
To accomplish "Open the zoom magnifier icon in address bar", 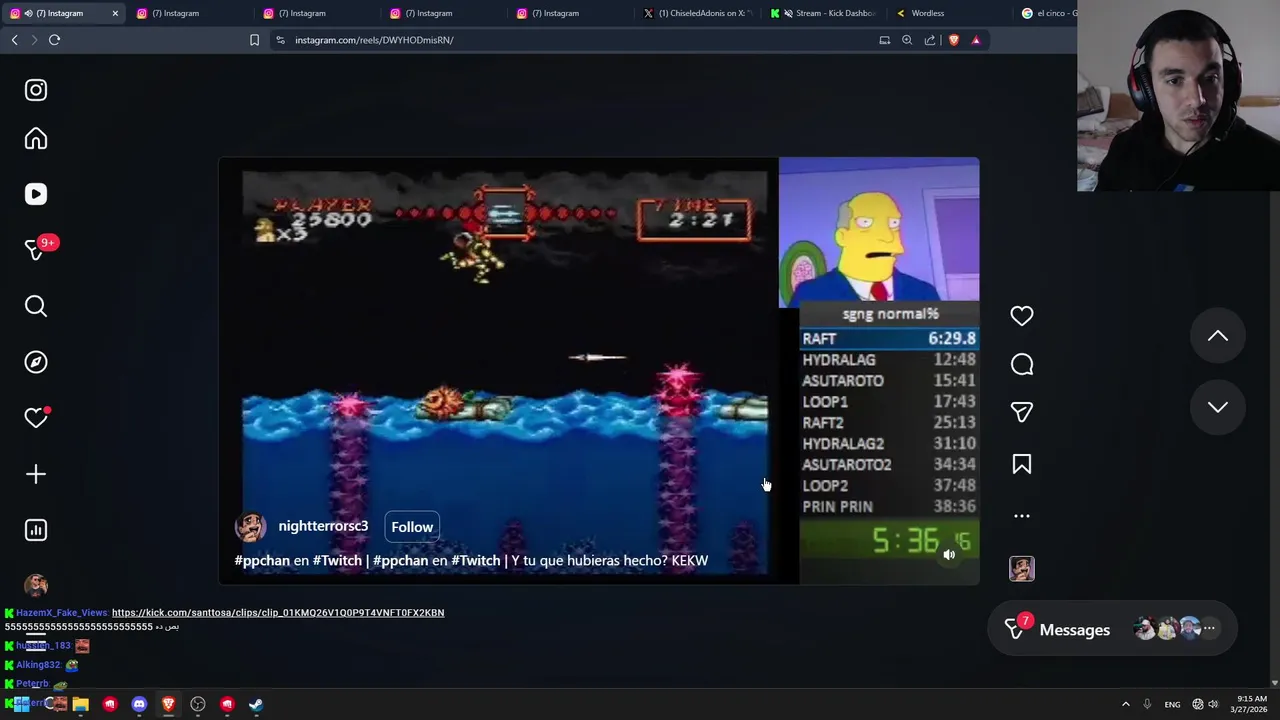I will point(907,40).
